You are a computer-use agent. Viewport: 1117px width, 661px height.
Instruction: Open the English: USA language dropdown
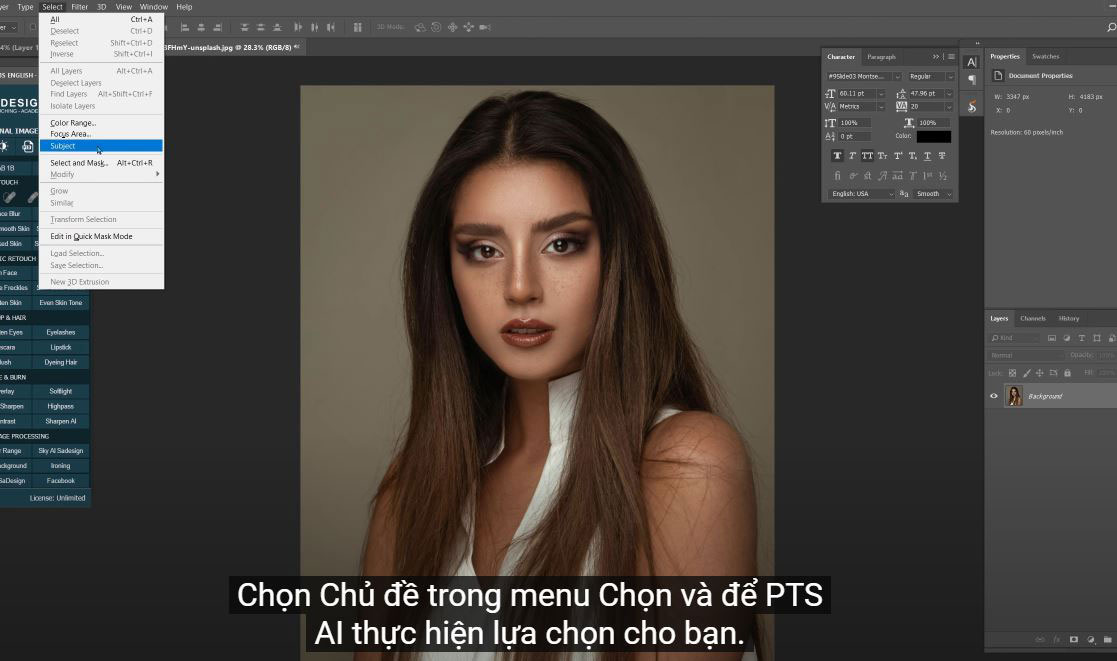tap(862, 194)
